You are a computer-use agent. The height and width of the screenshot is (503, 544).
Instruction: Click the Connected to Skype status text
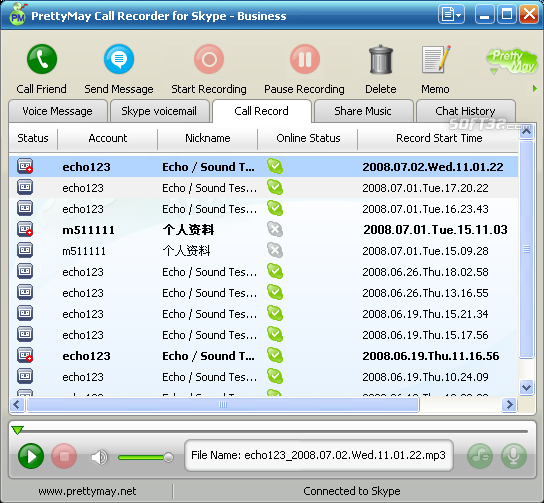[x=351, y=491]
